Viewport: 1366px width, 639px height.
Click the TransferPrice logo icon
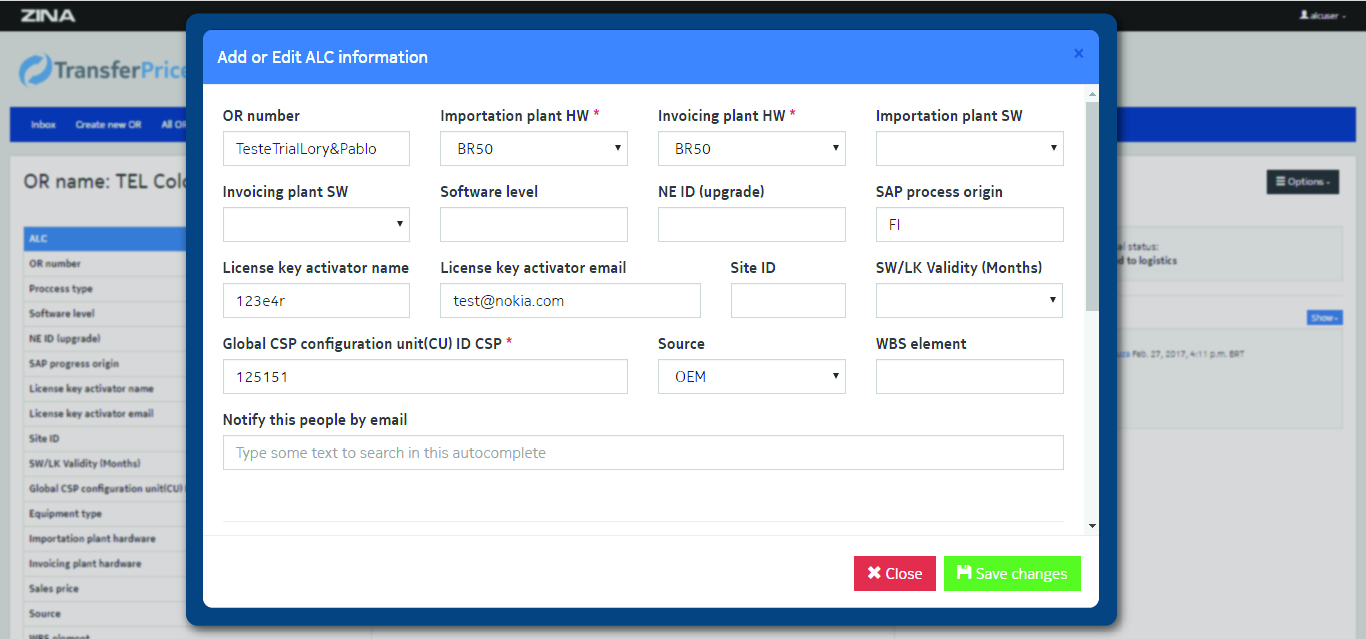click(x=36, y=71)
